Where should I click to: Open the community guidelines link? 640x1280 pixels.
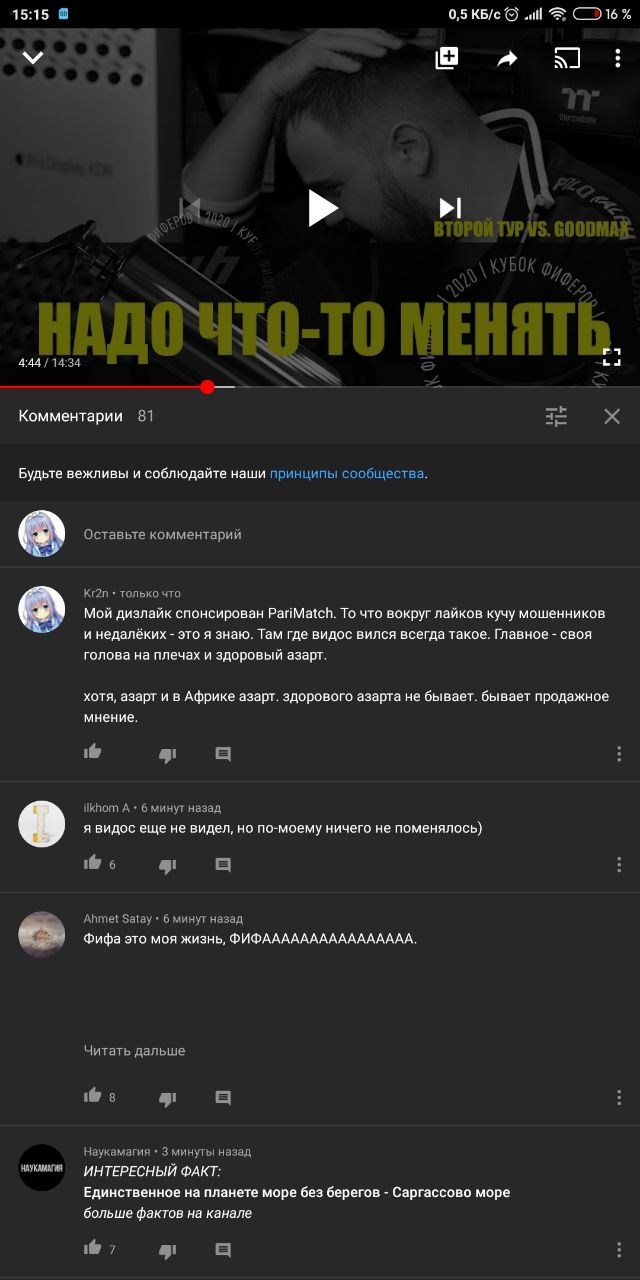point(347,473)
